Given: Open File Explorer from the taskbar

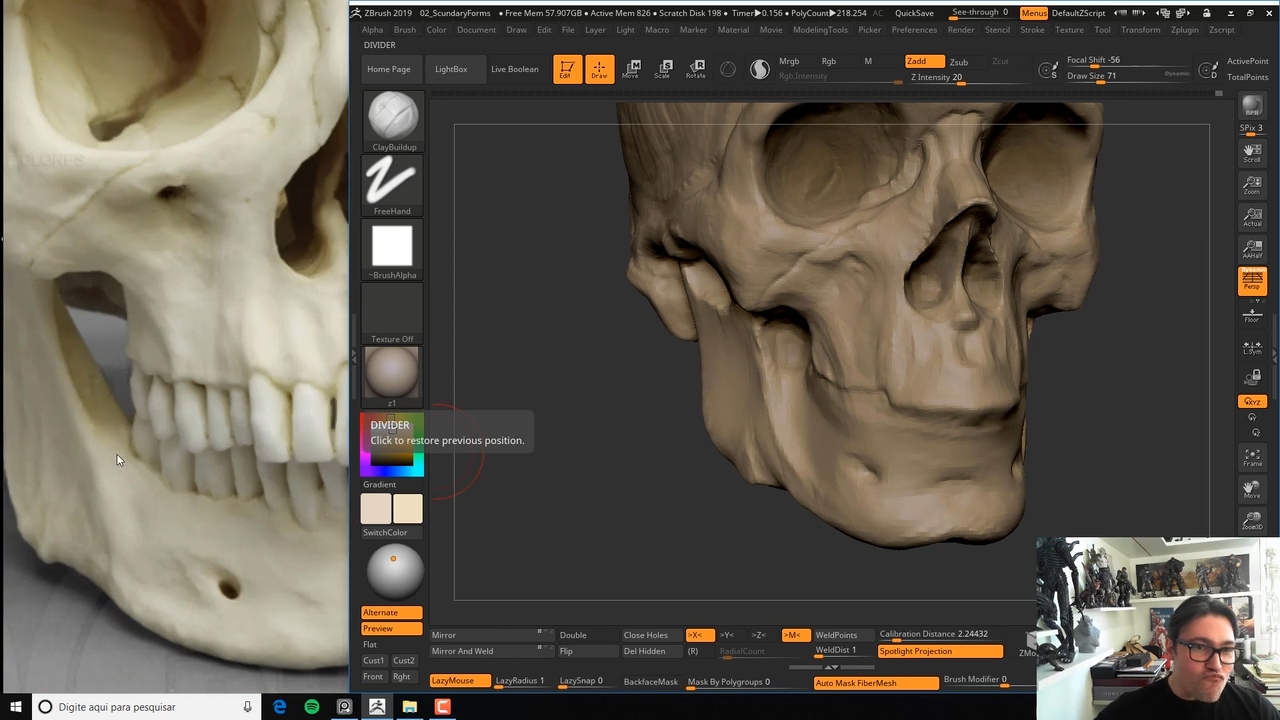Looking at the screenshot, I should [x=409, y=707].
